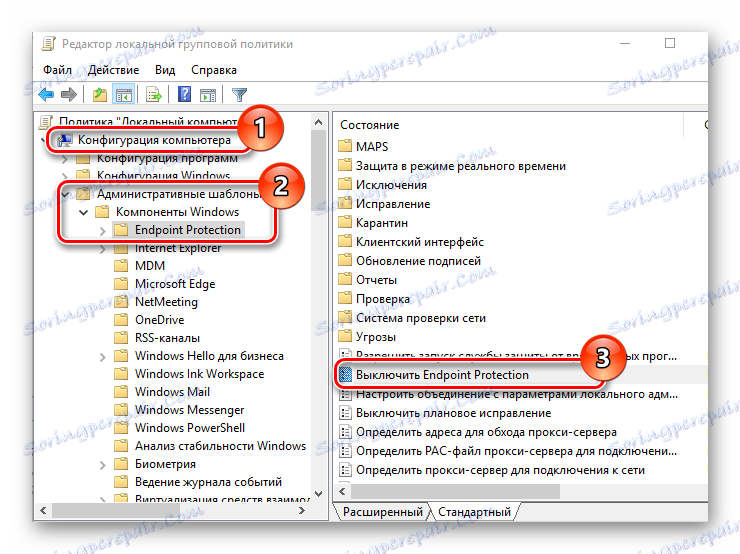Click the MDM folder icon in tree

pos(121,265)
